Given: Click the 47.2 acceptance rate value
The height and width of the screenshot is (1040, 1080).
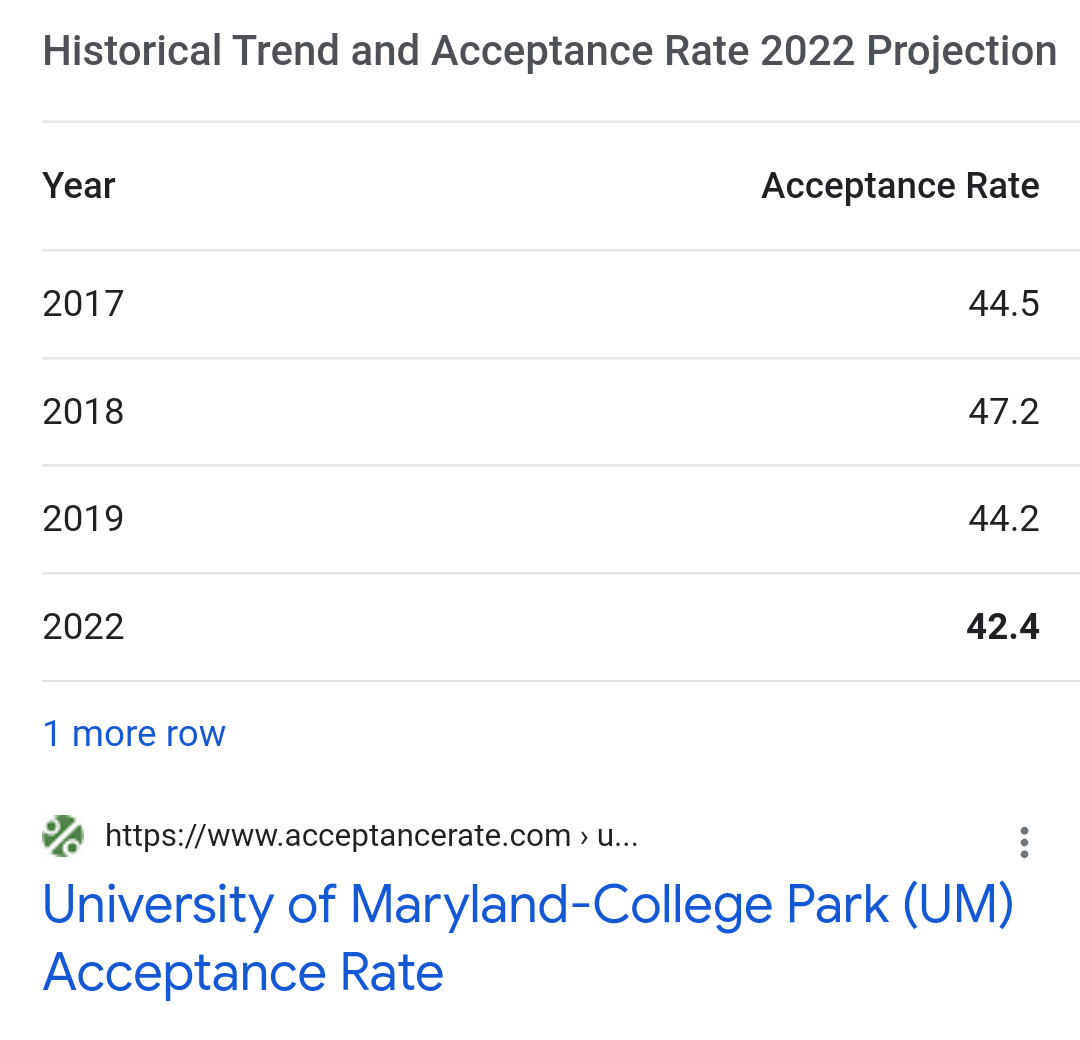Looking at the screenshot, I should pos(1003,411).
